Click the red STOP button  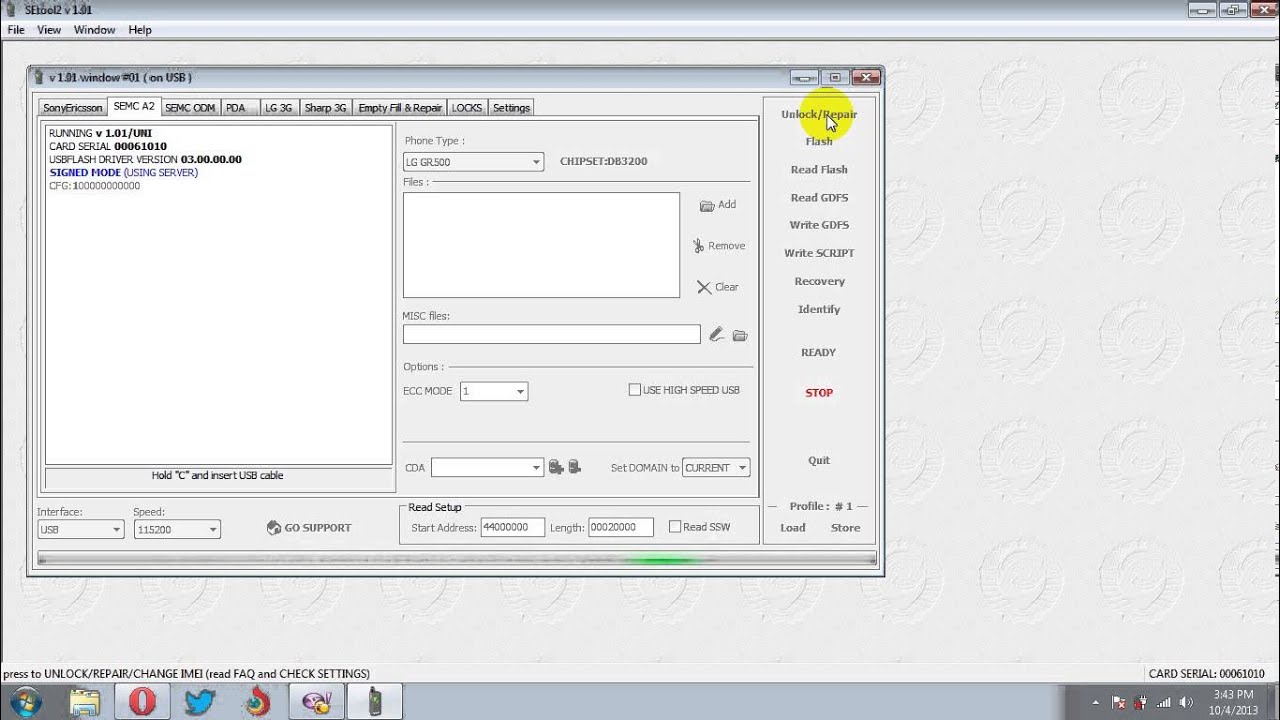(819, 393)
